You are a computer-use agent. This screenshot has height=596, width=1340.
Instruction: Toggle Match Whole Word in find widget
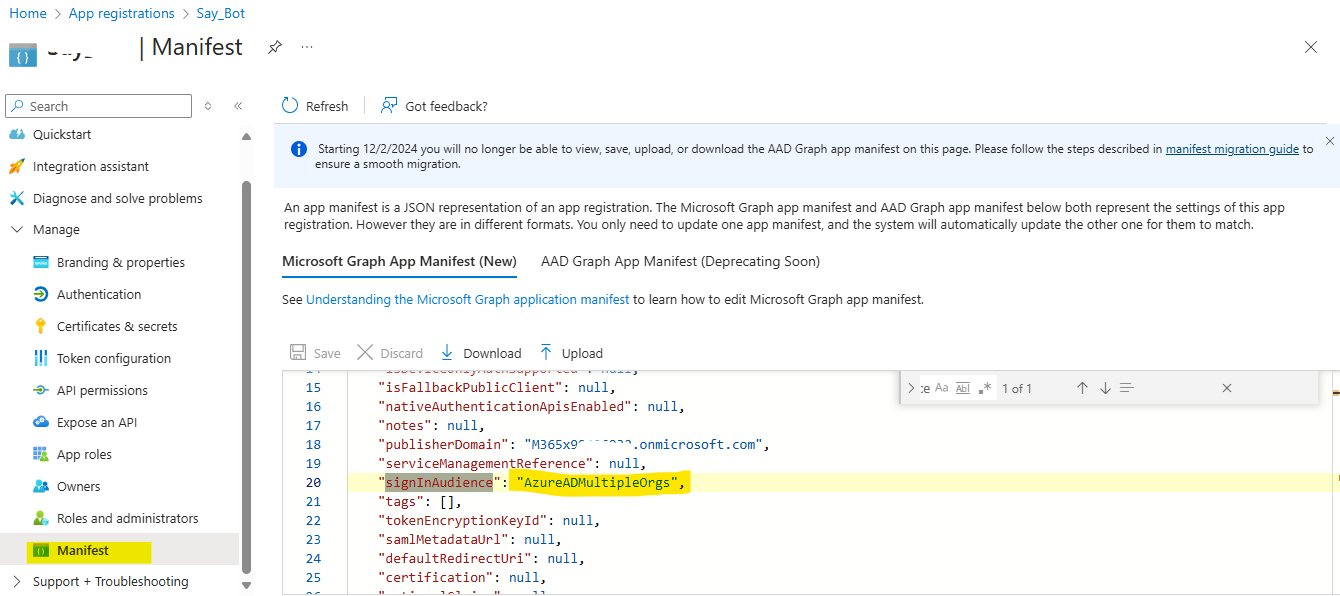(x=963, y=388)
